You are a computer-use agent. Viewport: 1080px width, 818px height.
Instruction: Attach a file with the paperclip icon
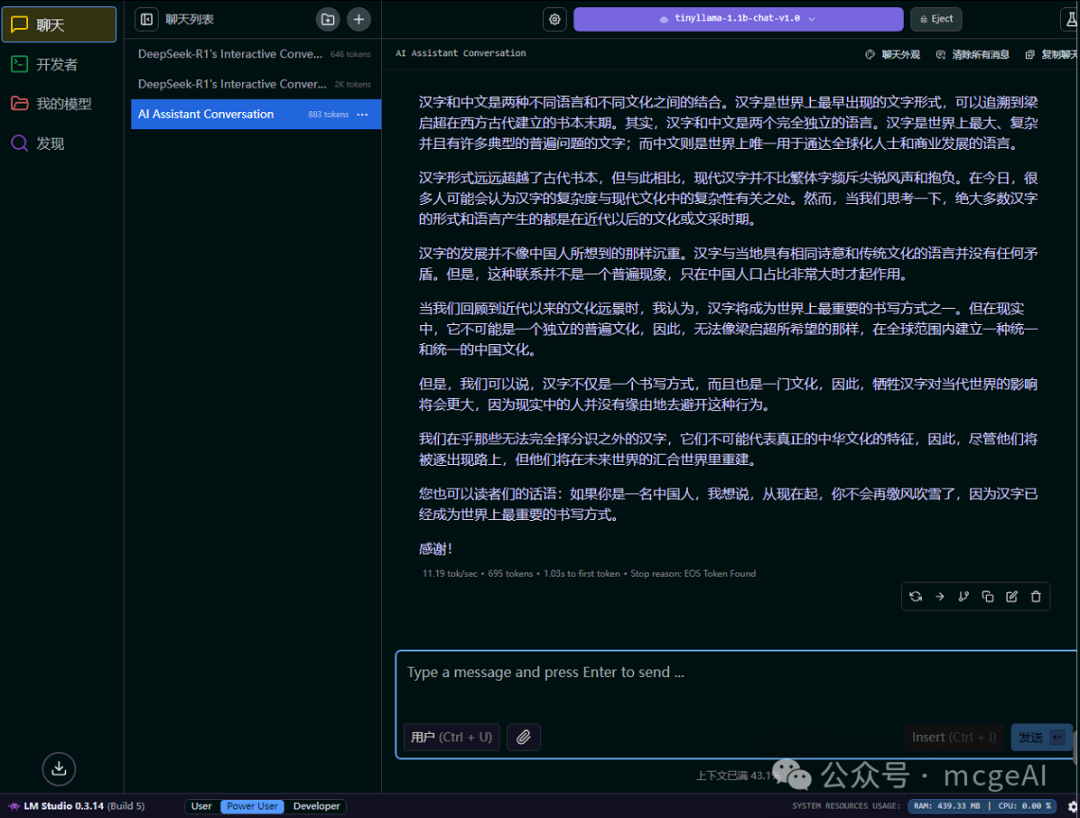click(x=523, y=737)
